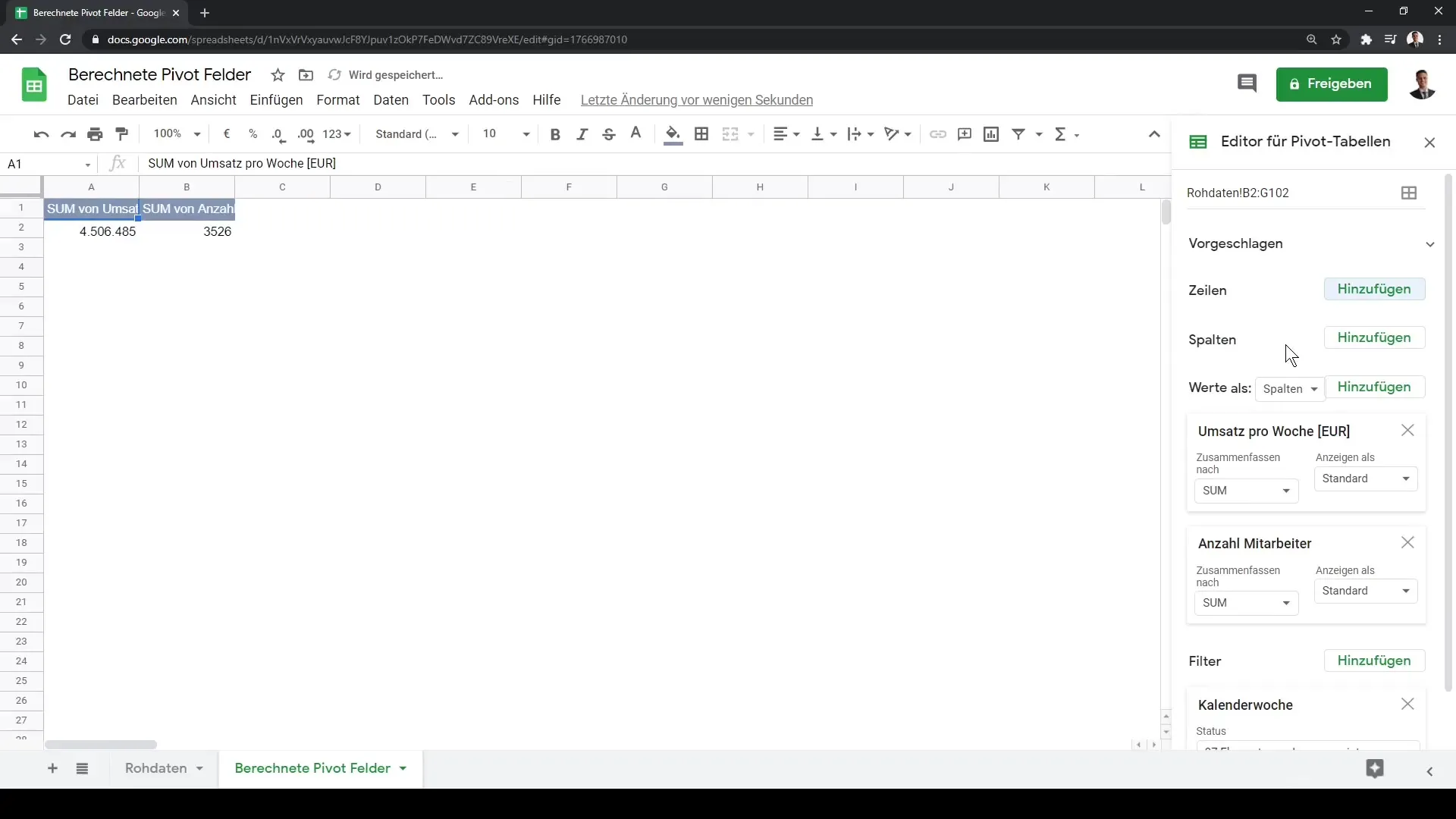Image resolution: width=1456 pixels, height=819 pixels.
Task: Open font size dropdown
Action: pos(505,134)
